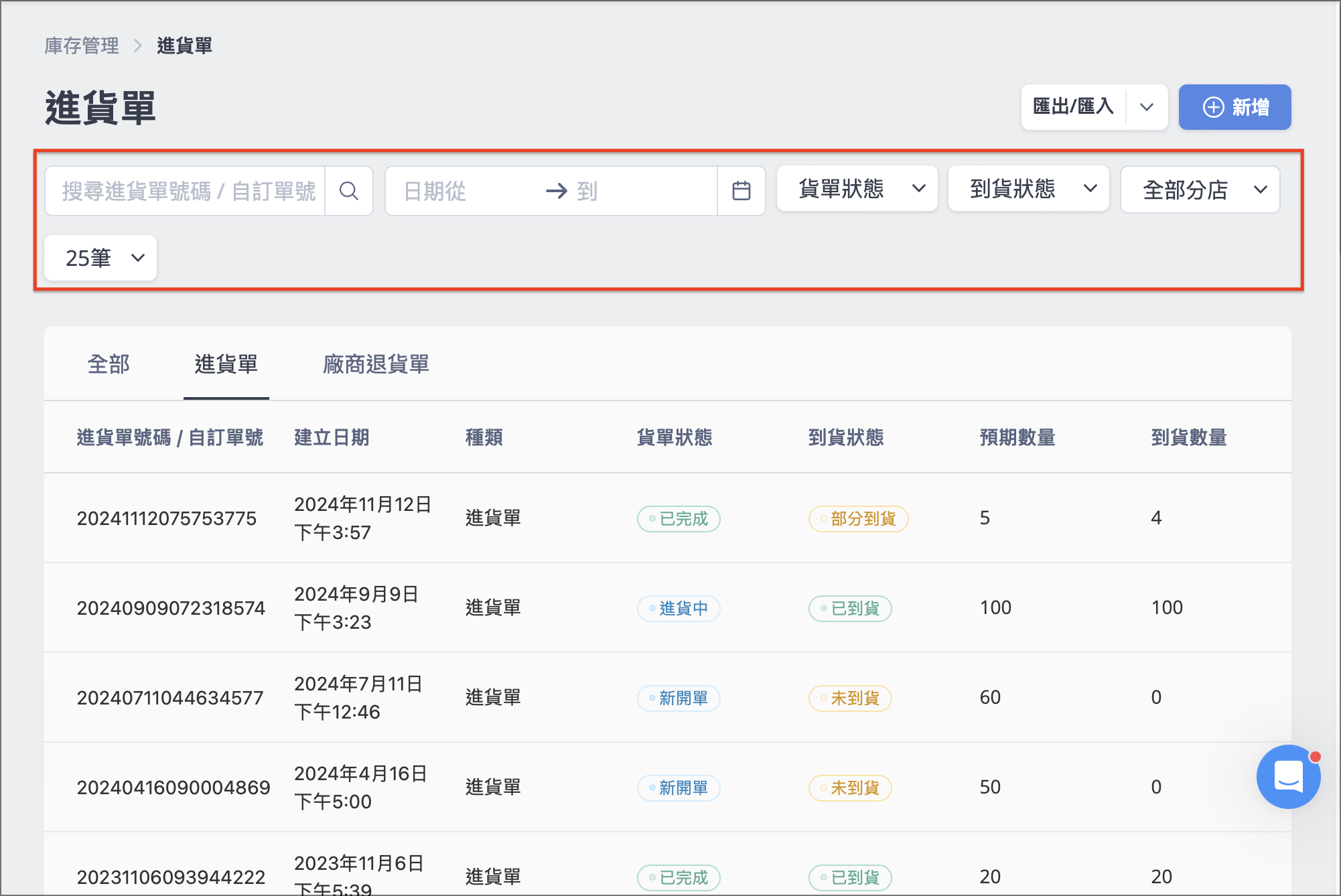Click the 匯出/匯入 button
This screenshot has width=1341, height=896.
pos(1073,107)
